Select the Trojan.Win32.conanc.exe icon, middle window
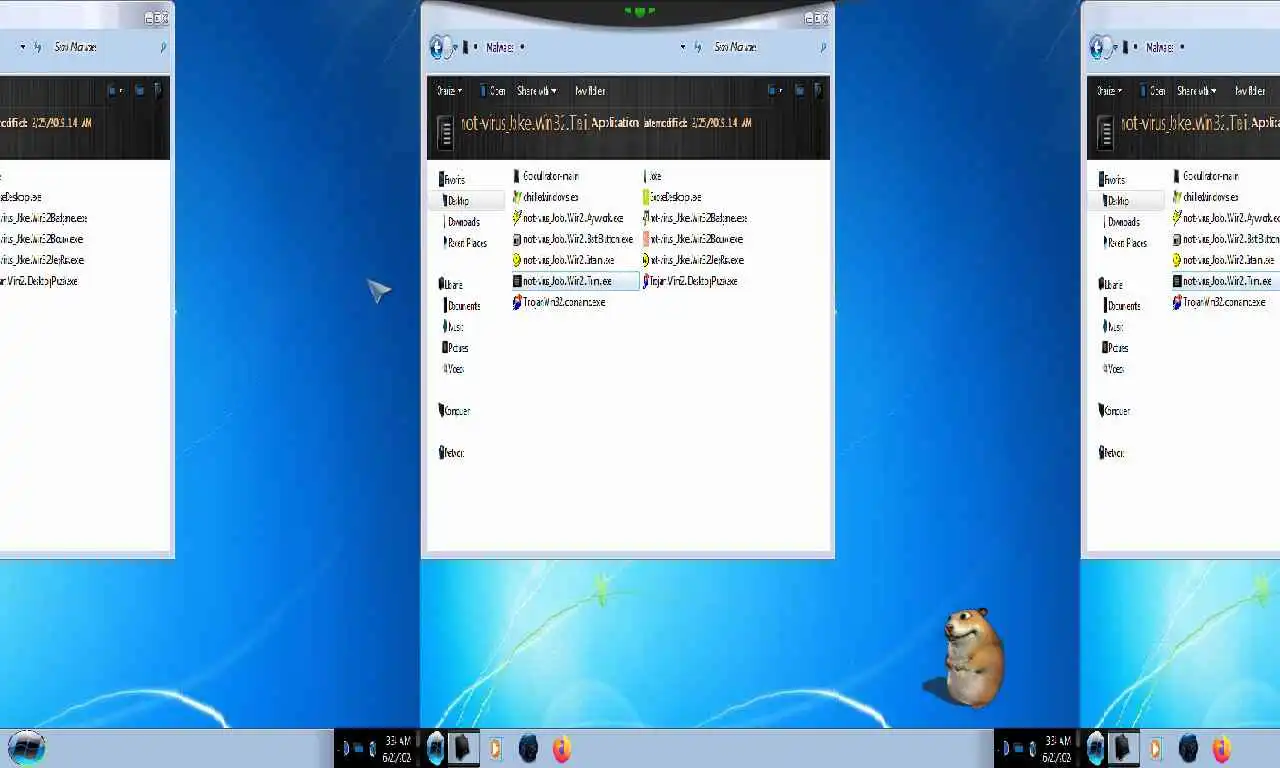 517,302
